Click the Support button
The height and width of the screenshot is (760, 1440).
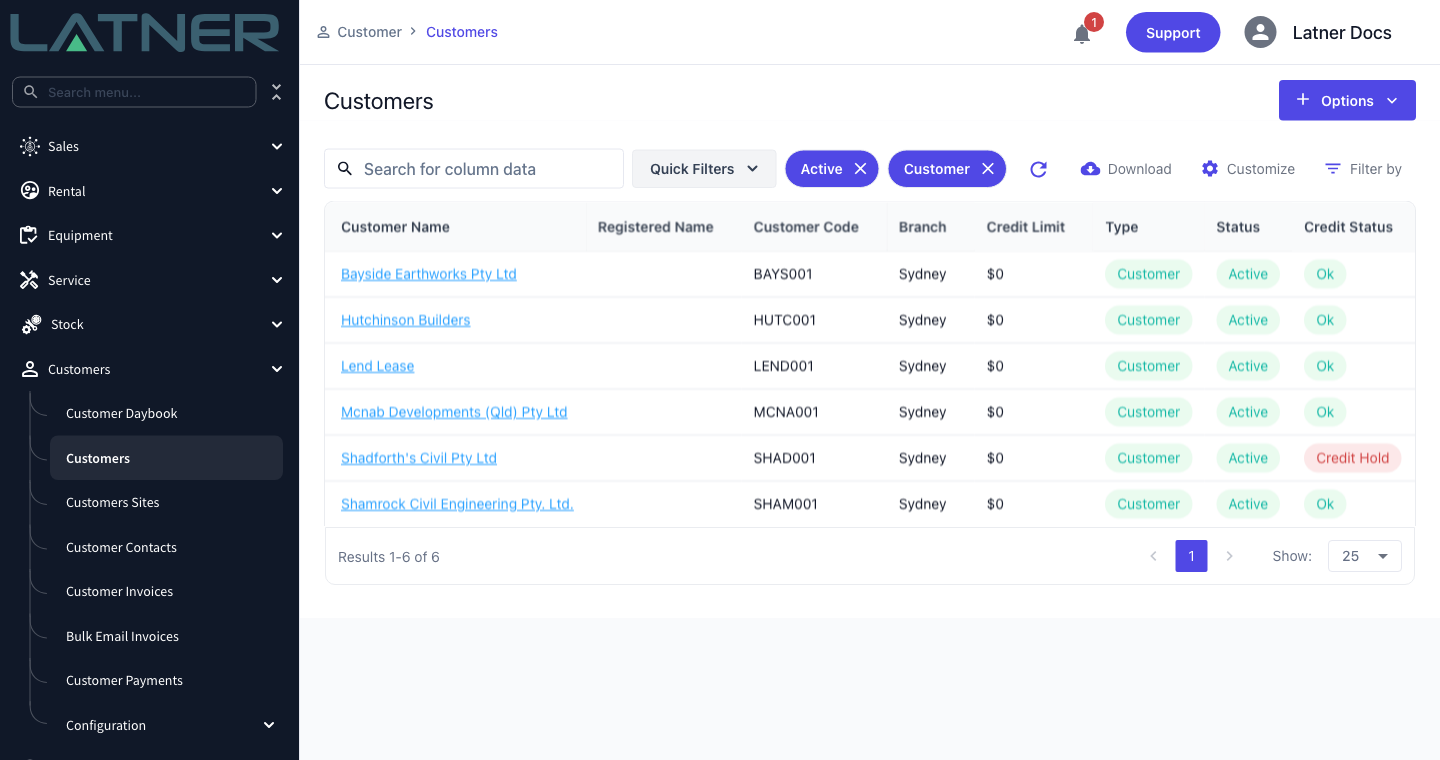1173,32
